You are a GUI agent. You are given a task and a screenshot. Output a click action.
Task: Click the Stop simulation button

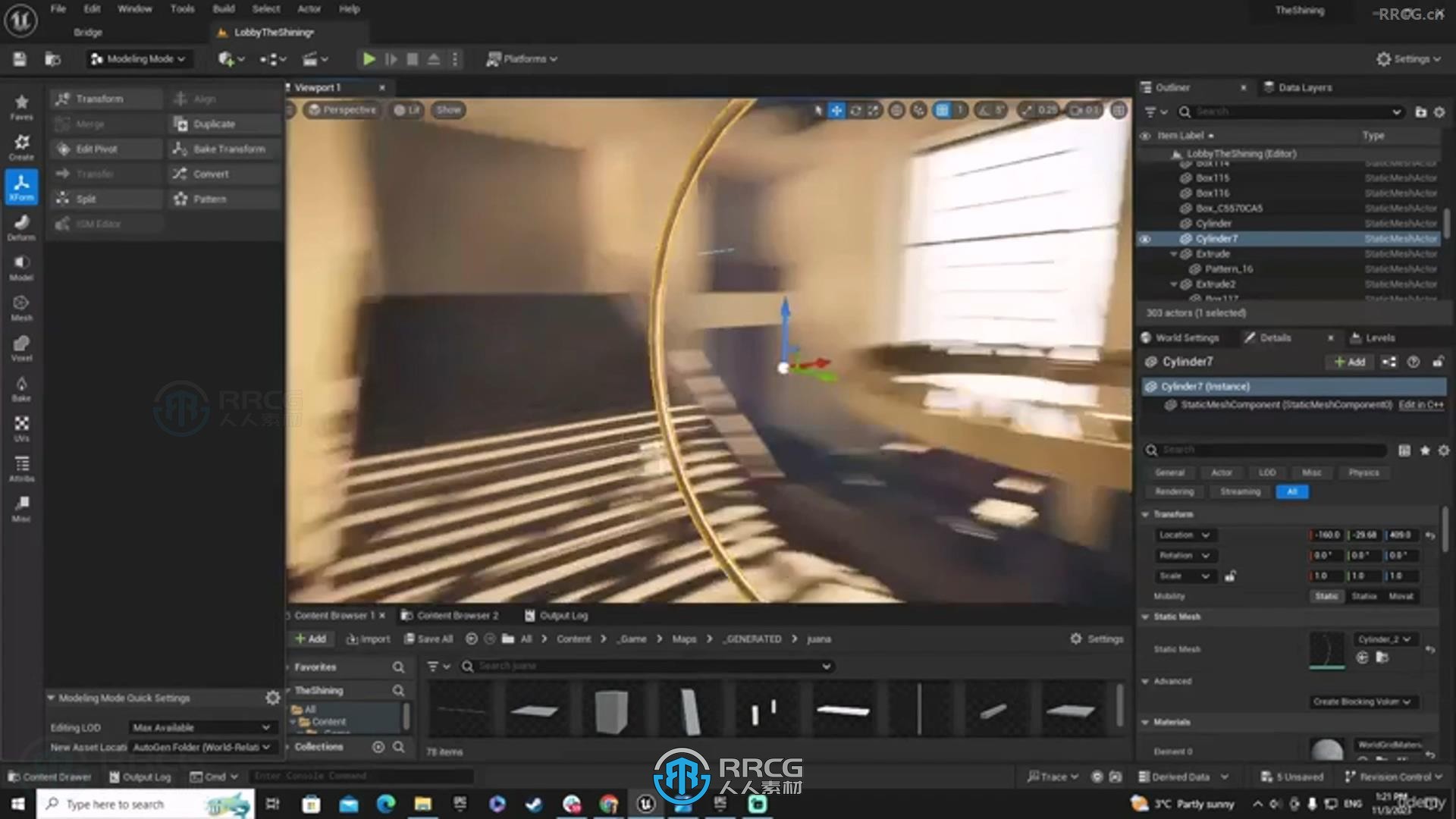pos(412,59)
